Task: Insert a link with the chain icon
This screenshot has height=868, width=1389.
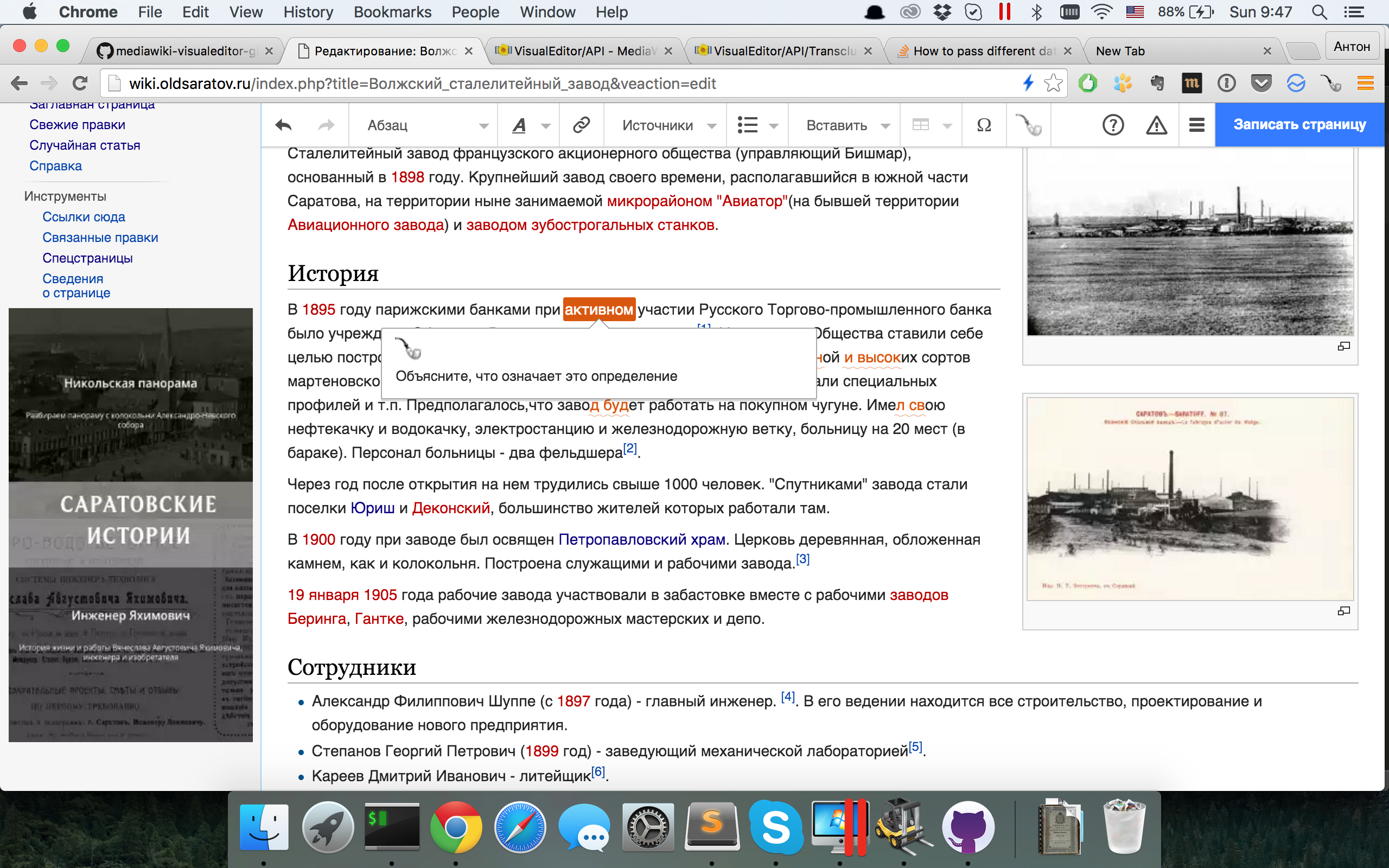Action: (x=581, y=125)
